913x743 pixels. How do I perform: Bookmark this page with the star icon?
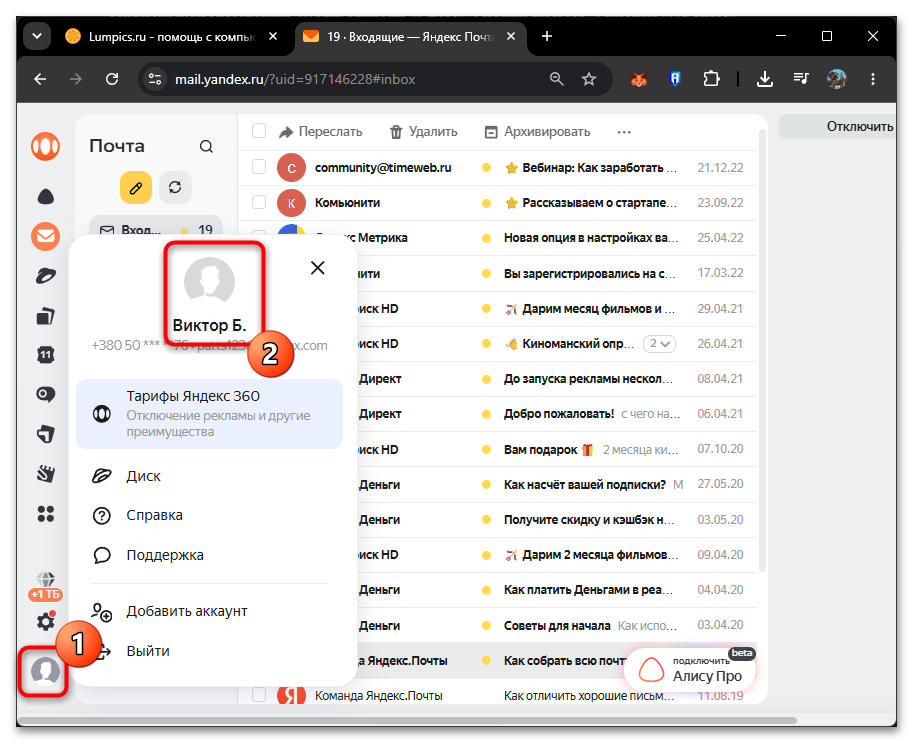pyautogui.click(x=589, y=79)
